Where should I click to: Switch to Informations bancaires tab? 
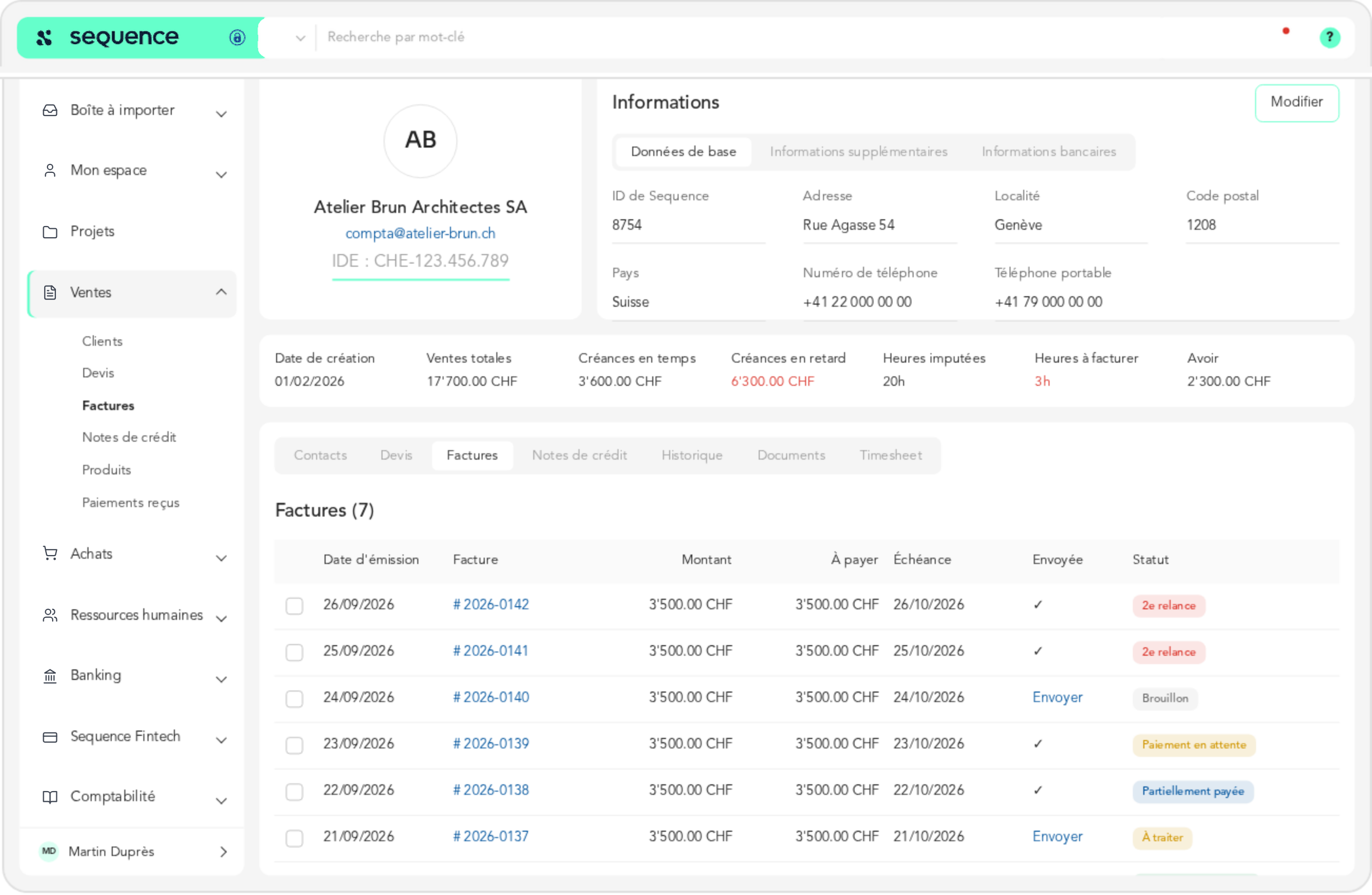tap(1048, 152)
